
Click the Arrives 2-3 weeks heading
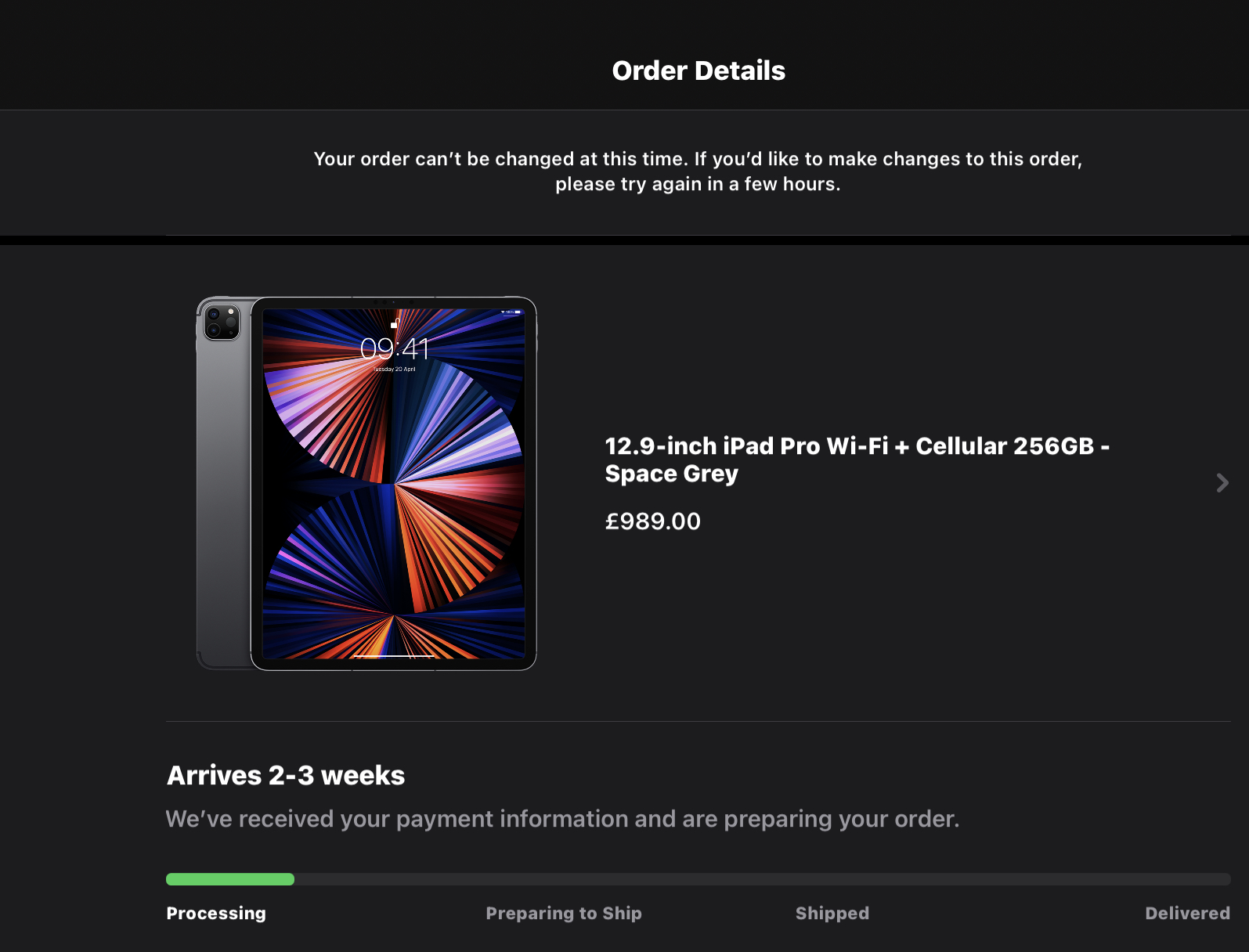(286, 775)
